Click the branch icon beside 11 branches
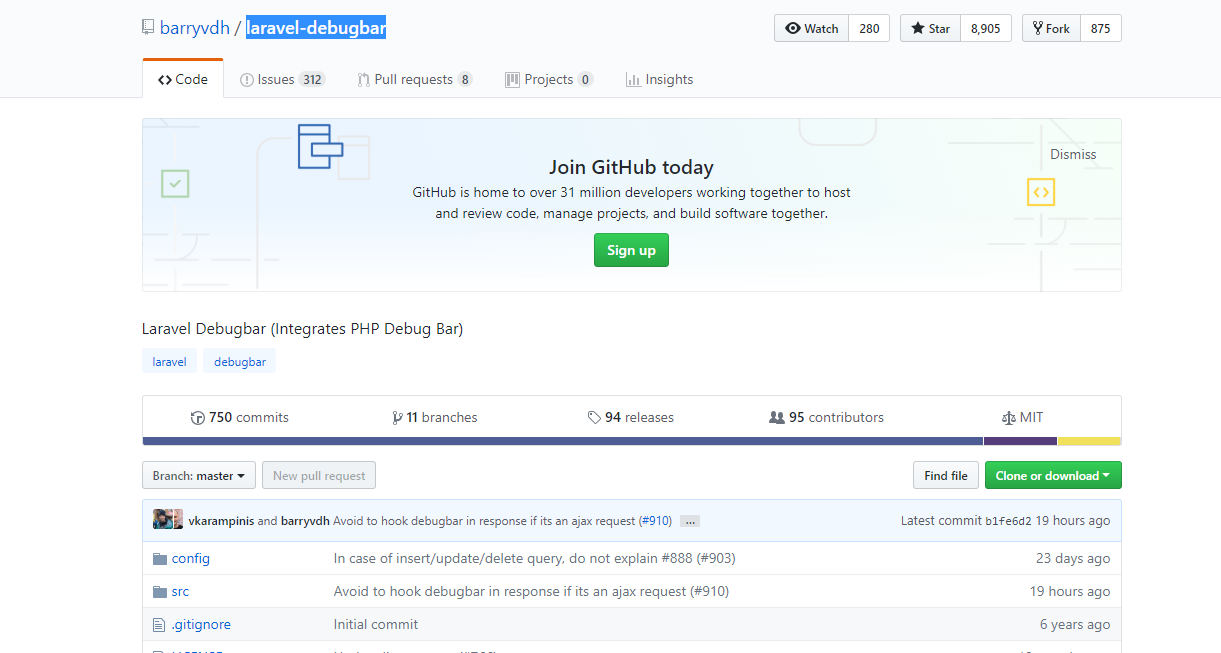The image size is (1221, 653). (x=398, y=418)
